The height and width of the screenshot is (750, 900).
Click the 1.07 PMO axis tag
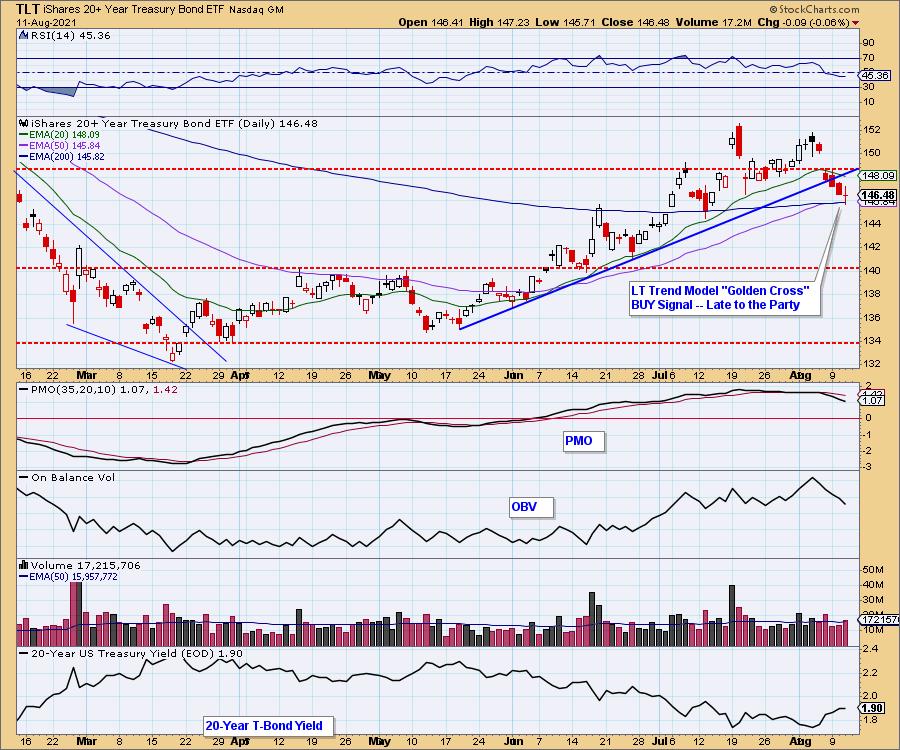873,401
